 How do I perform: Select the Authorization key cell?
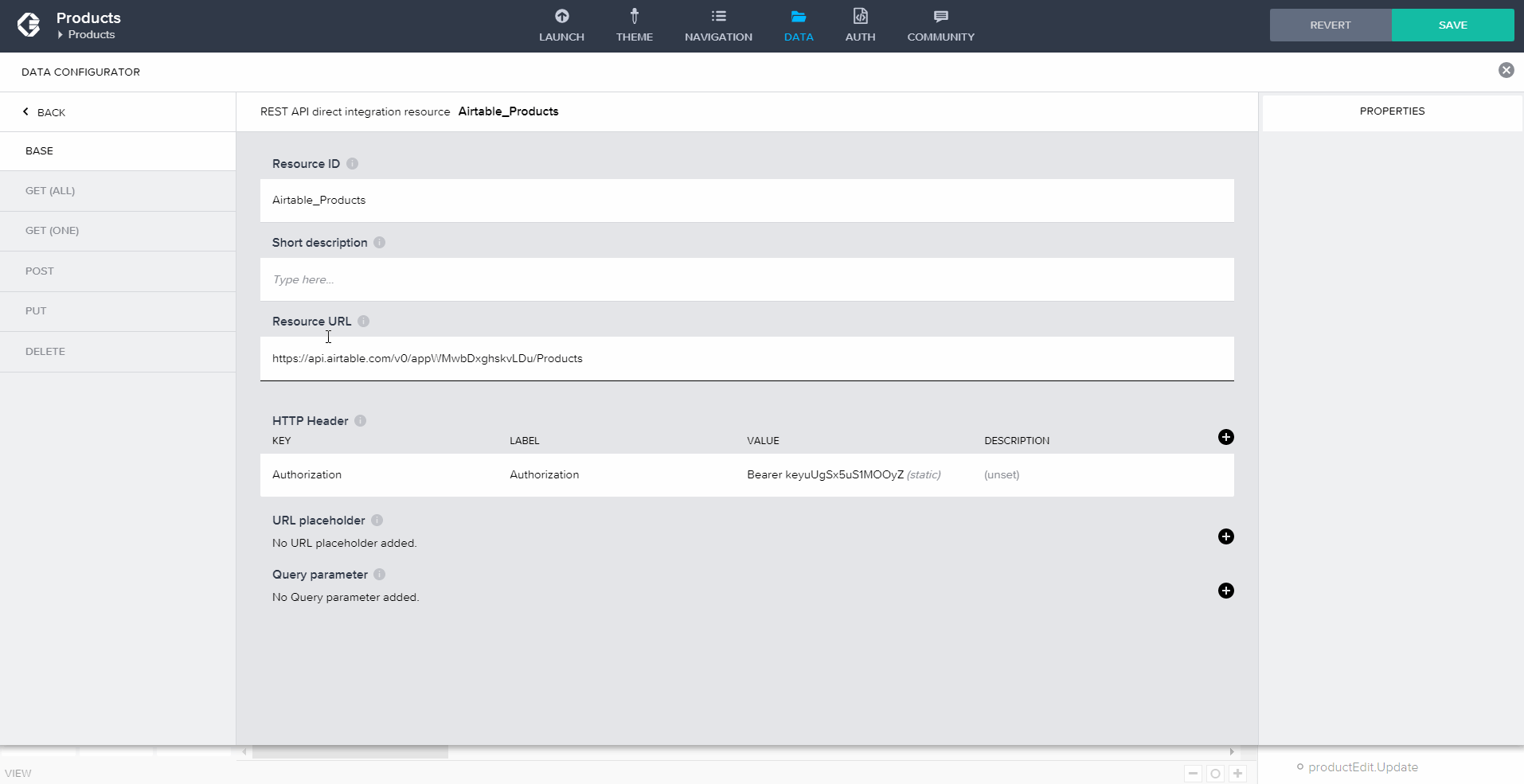[x=307, y=474]
